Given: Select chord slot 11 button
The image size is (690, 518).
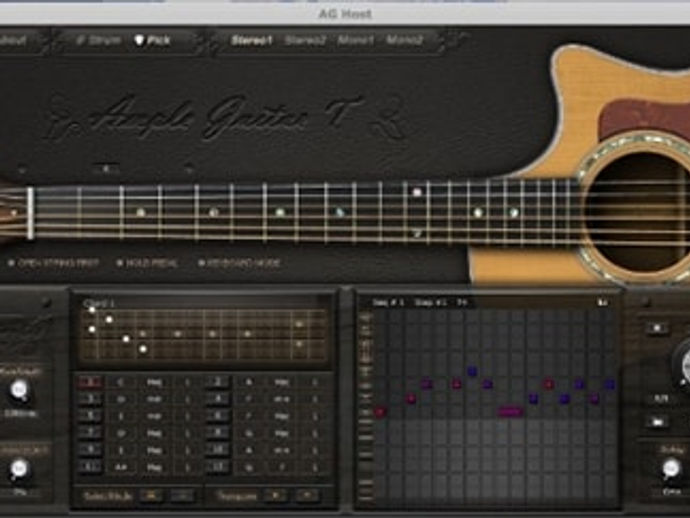Looking at the screenshot, I should pyautogui.click(x=90, y=467).
